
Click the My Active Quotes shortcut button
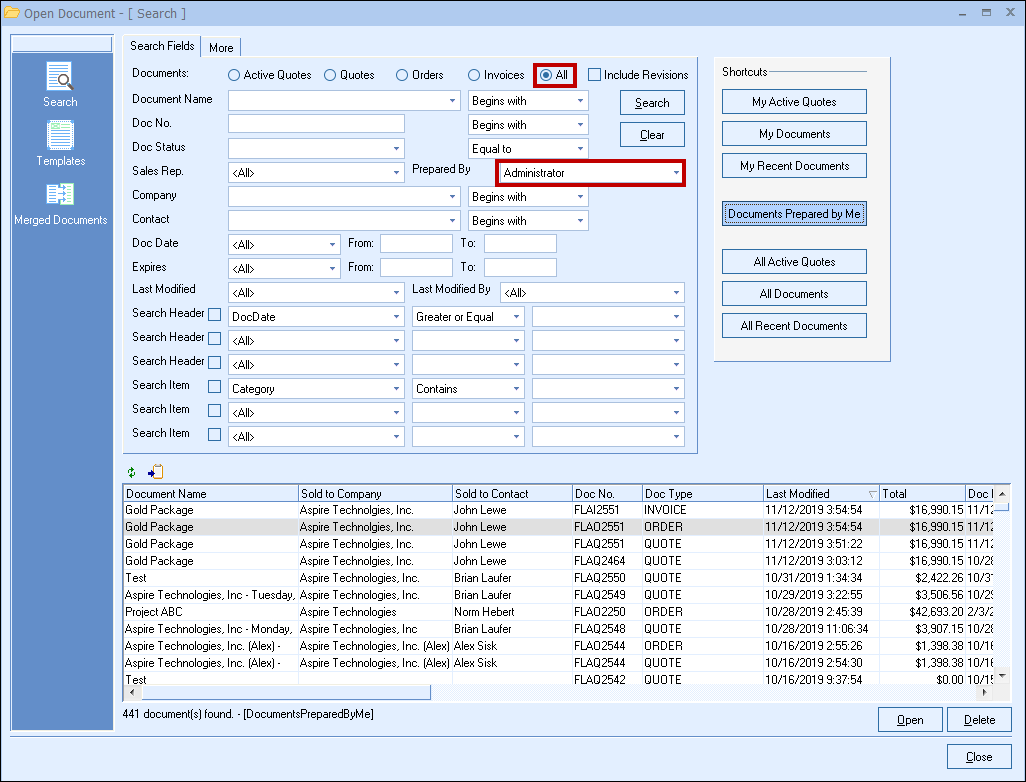point(794,102)
